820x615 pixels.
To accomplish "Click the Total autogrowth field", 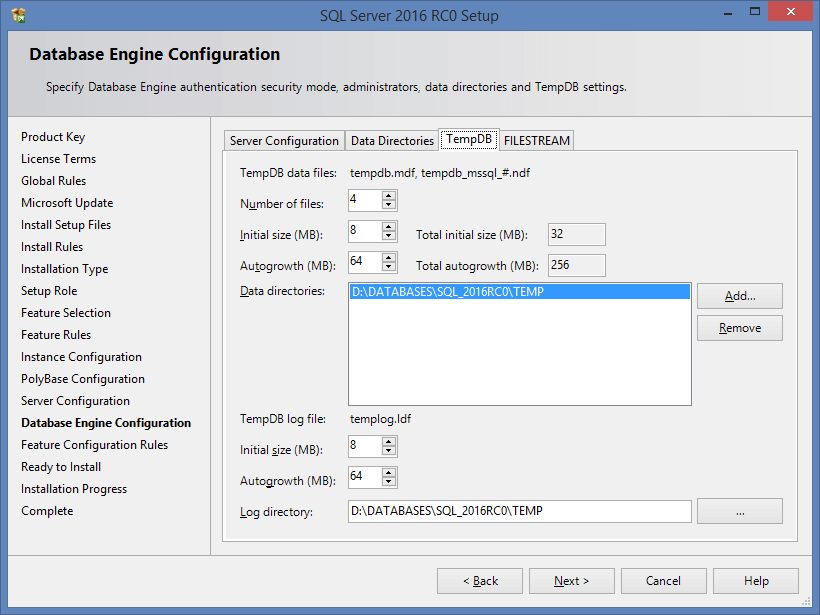I will pyautogui.click(x=577, y=265).
